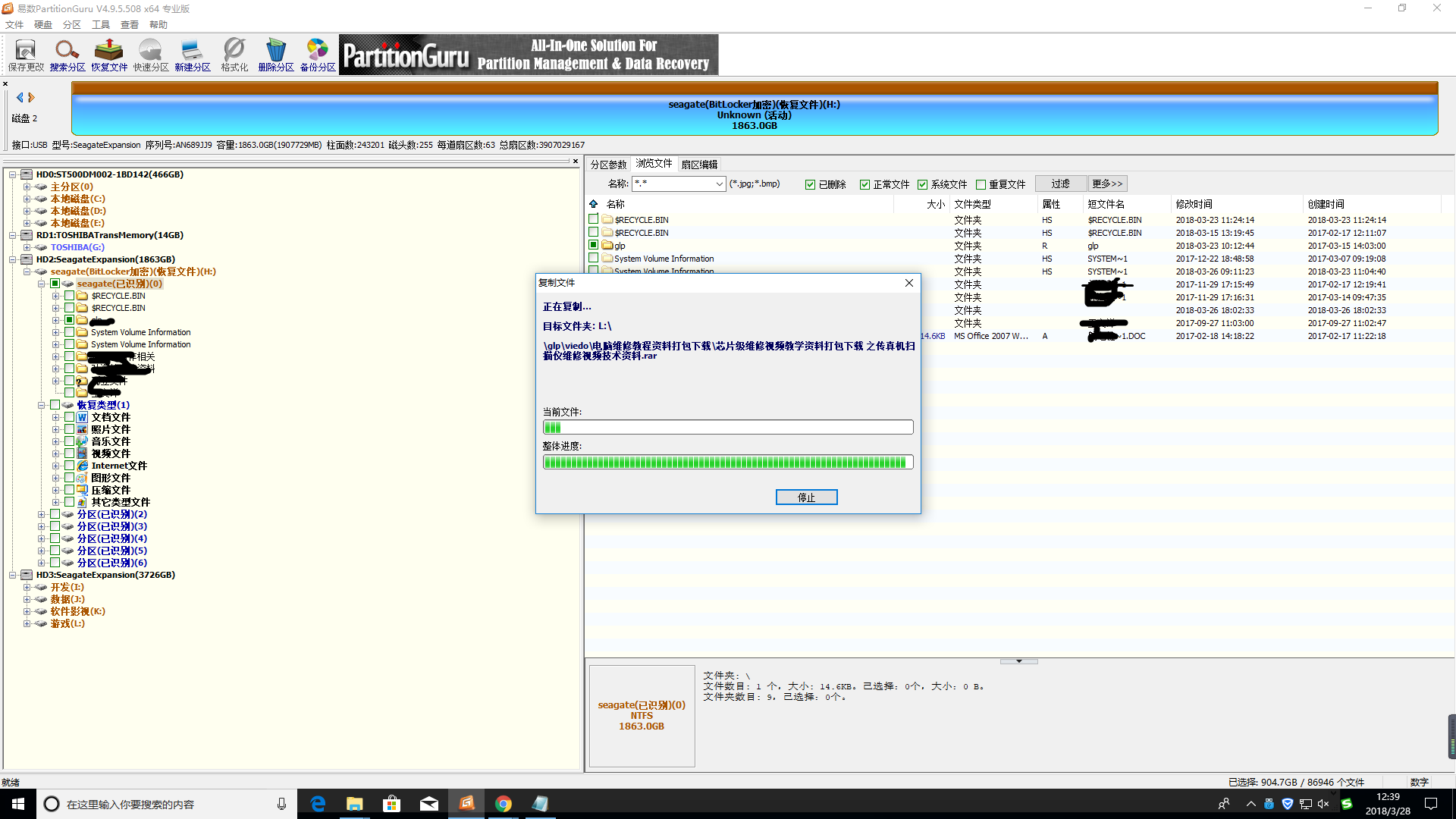Switch to the 分区参数 tab
The height and width of the screenshot is (819, 1456).
[x=608, y=165]
